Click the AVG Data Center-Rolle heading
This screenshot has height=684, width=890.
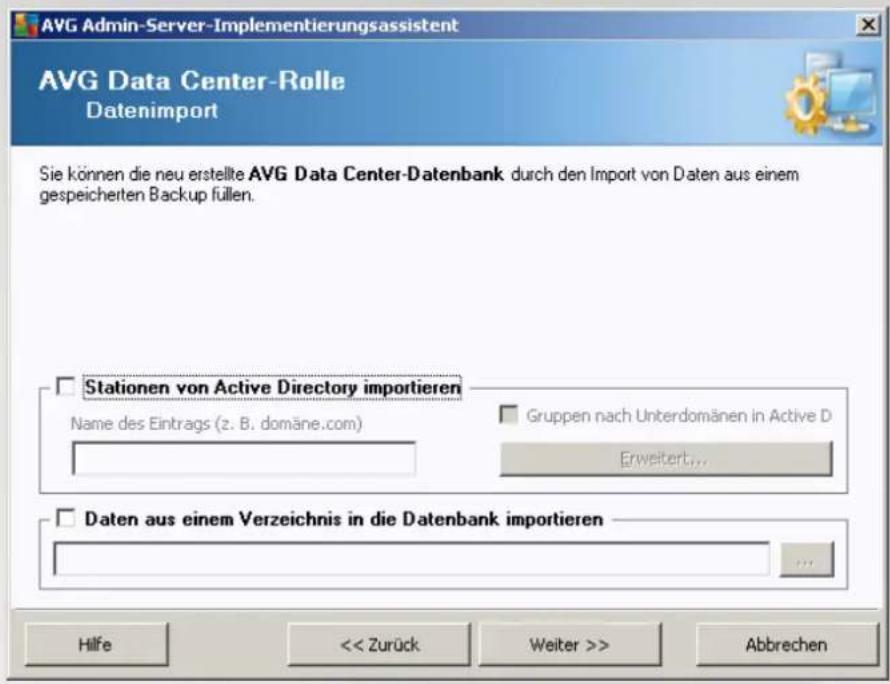192,81
